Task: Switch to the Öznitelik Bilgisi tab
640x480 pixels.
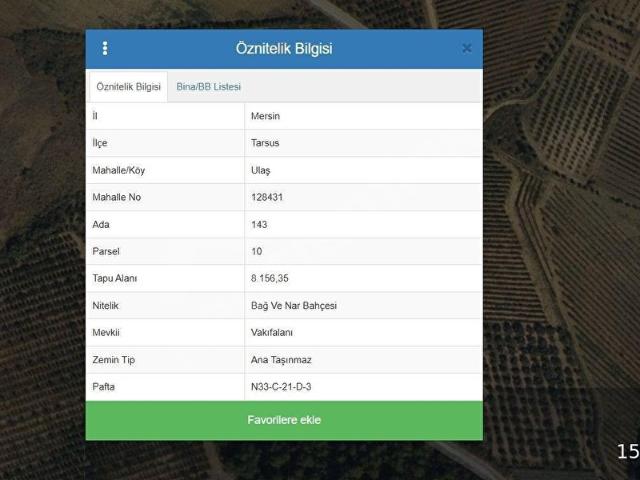Action: click(128, 87)
